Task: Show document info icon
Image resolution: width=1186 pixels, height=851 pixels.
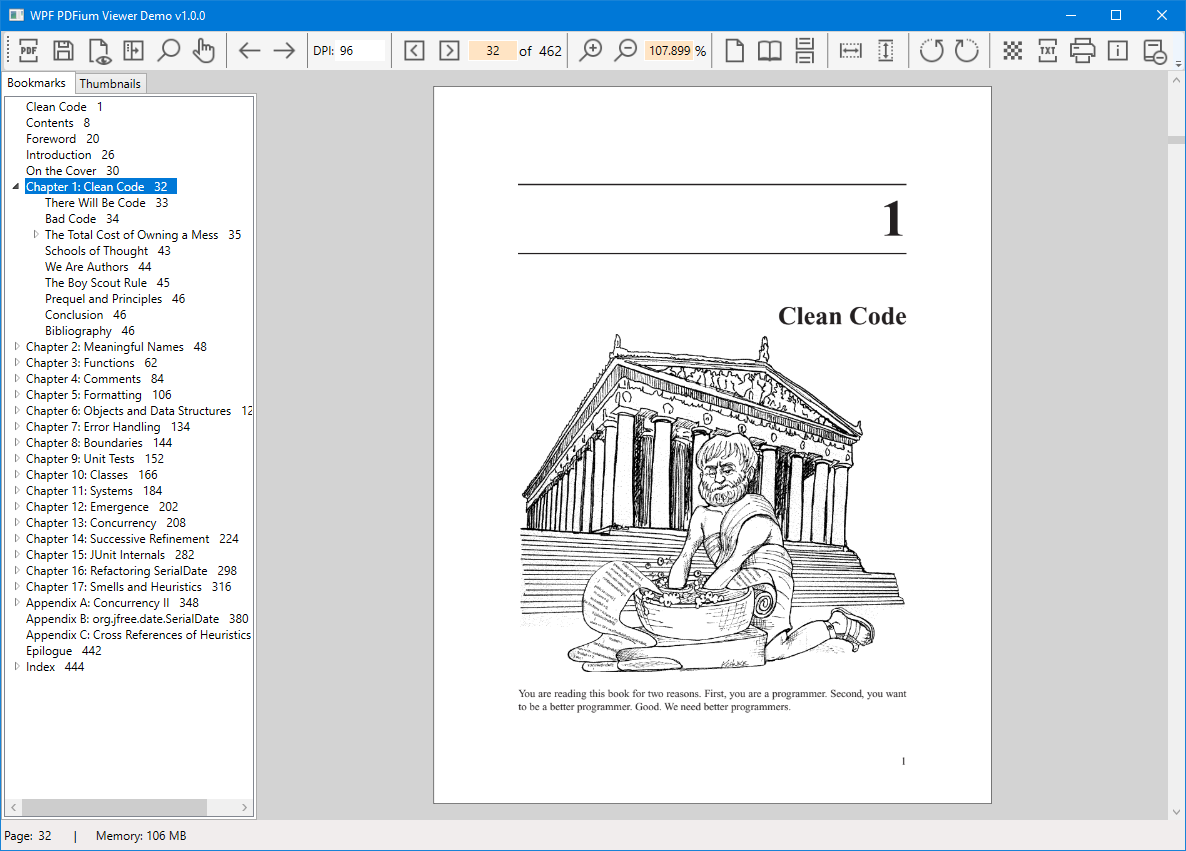Action: 1118,51
